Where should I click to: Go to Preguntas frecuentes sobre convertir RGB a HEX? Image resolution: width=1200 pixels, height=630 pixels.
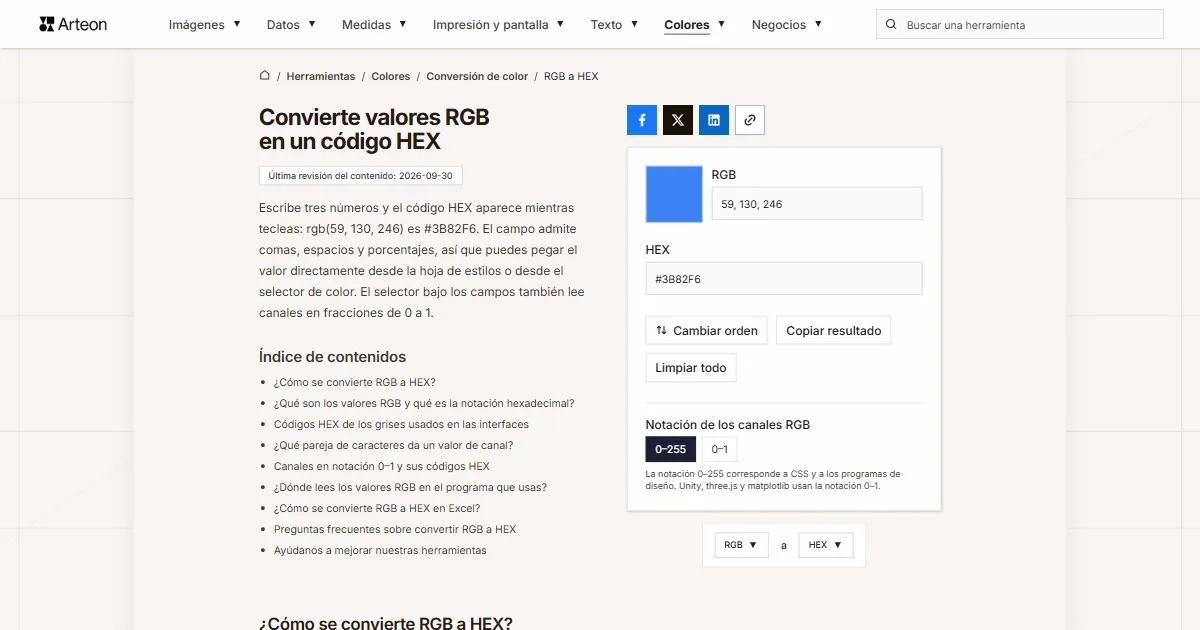pyautogui.click(x=395, y=529)
